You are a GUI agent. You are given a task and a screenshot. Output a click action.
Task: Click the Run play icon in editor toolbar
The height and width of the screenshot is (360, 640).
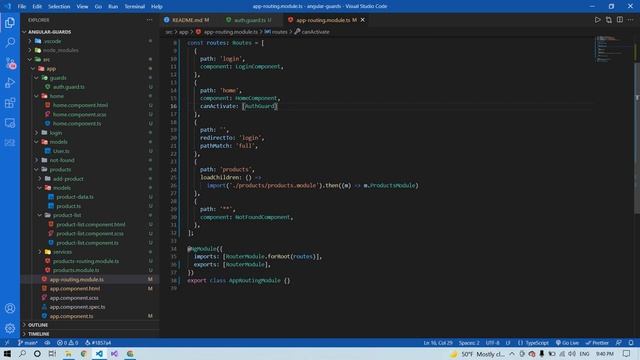[x=597, y=20]
